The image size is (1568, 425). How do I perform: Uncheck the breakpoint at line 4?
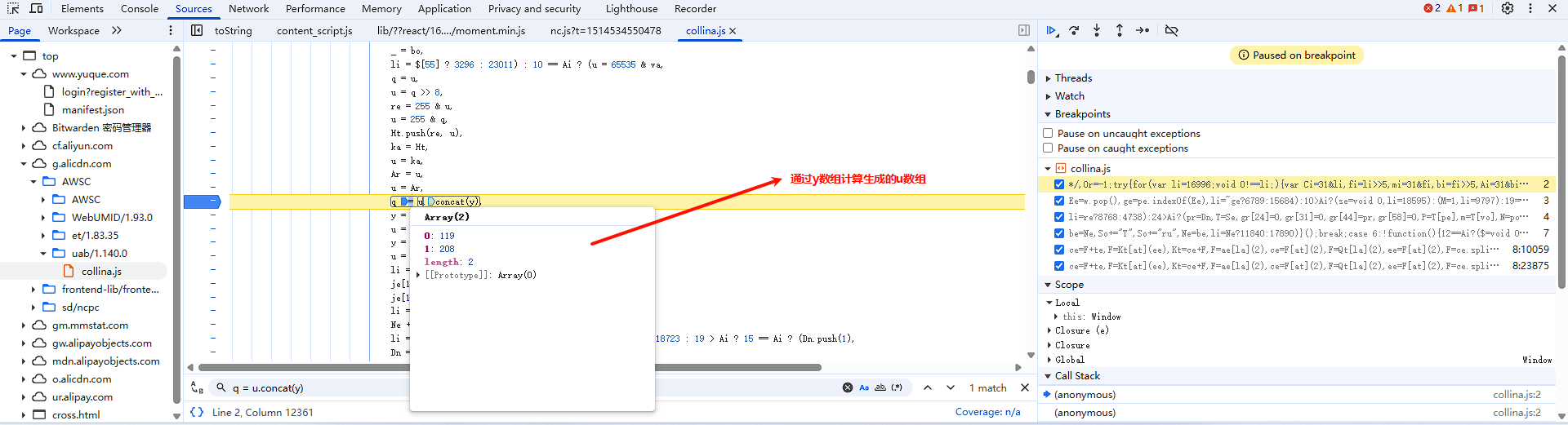click(x=1059, y=217)
